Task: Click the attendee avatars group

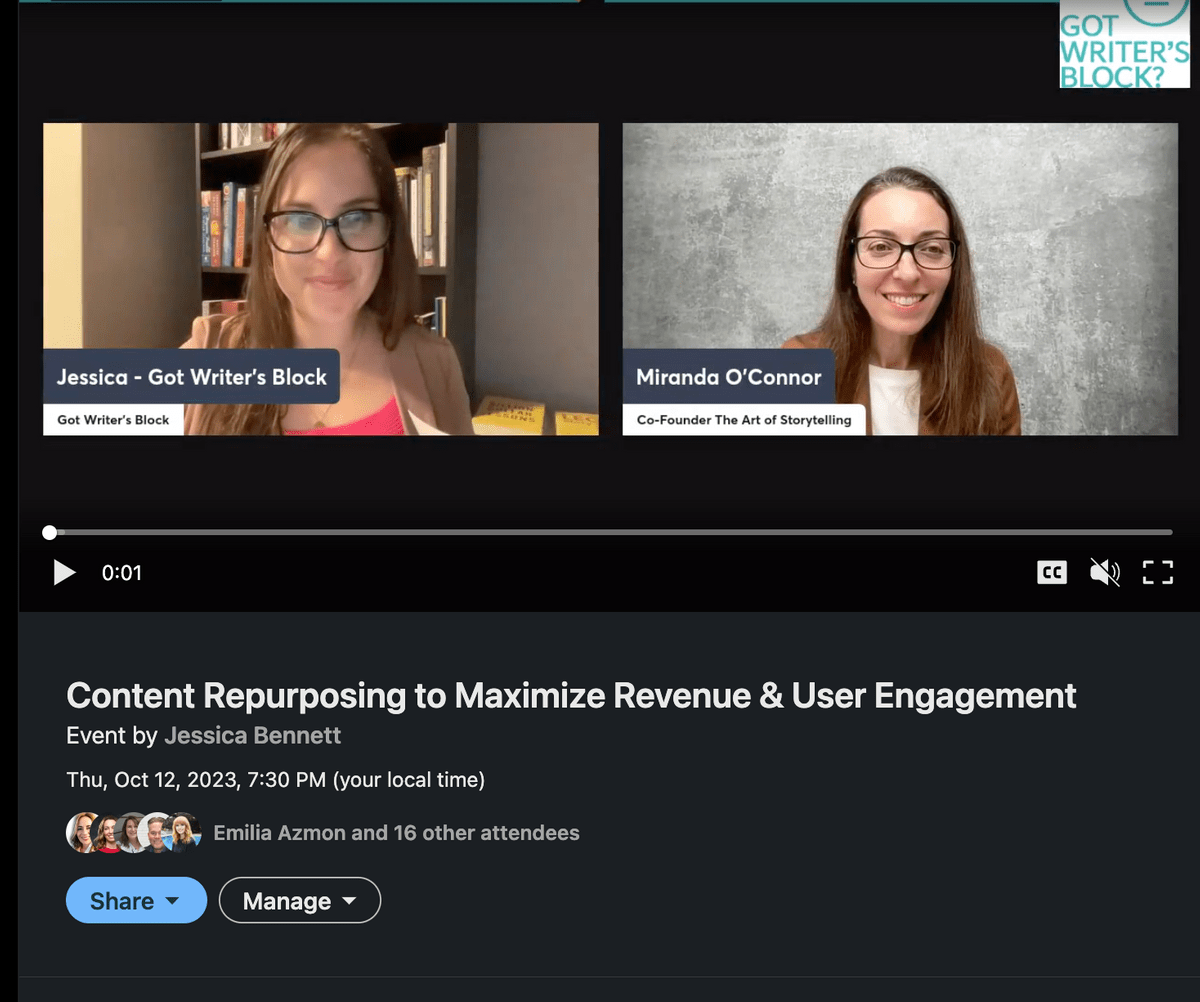Action: tap(134, 832)
